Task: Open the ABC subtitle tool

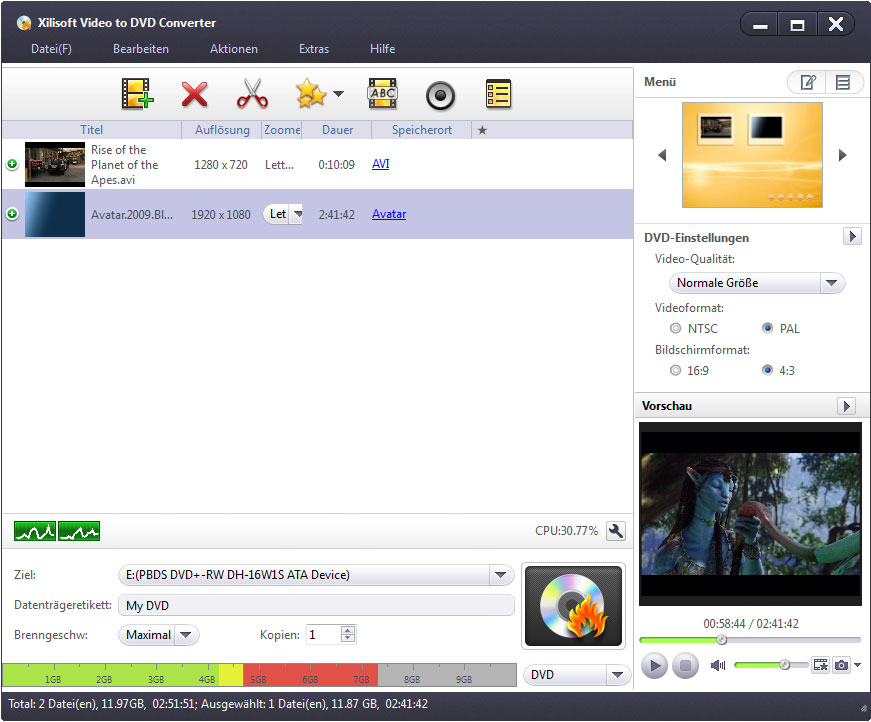Action: pos(383,93)
